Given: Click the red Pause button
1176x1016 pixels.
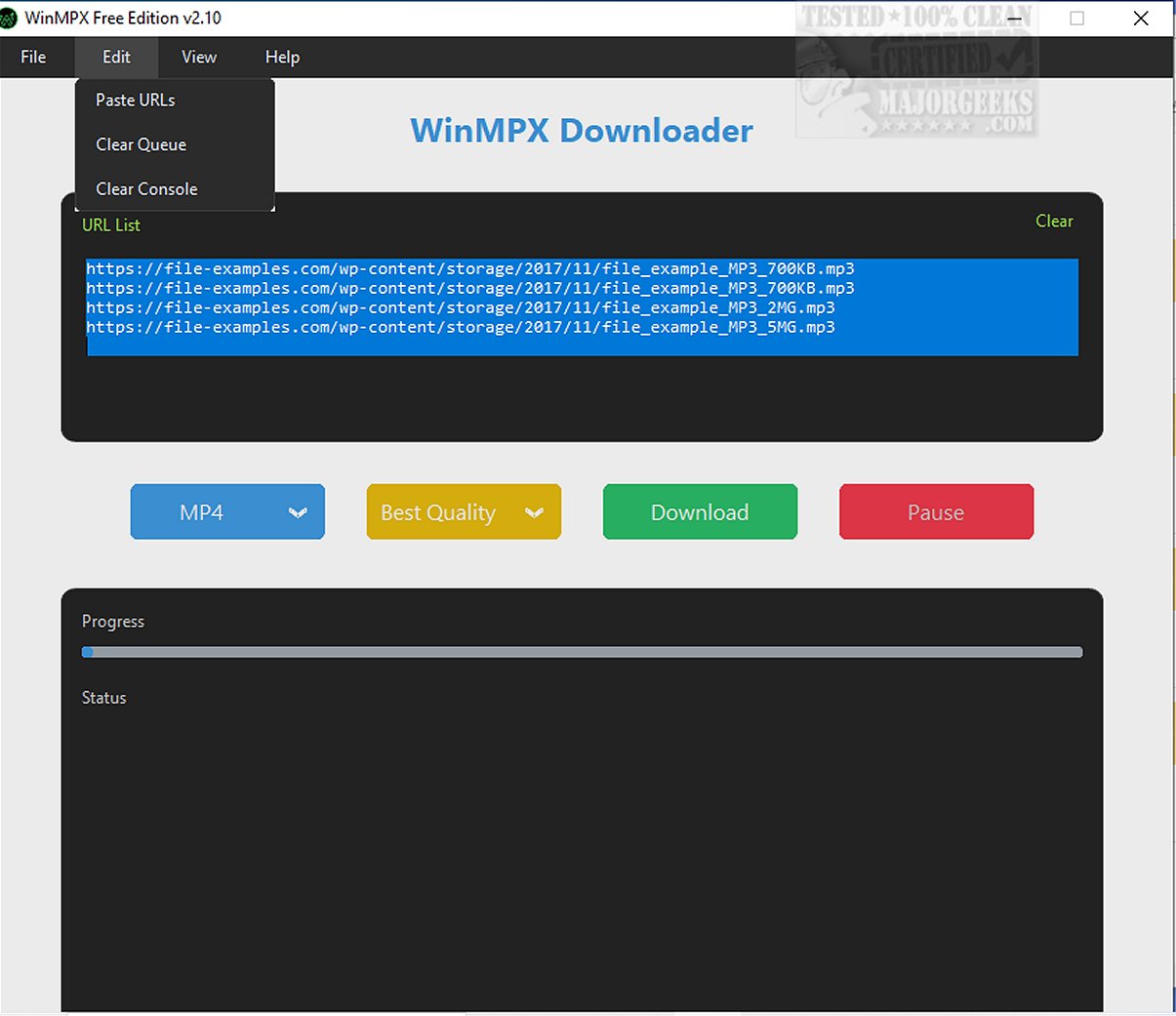Looking at the screenshot, I should tap(936, 511).
